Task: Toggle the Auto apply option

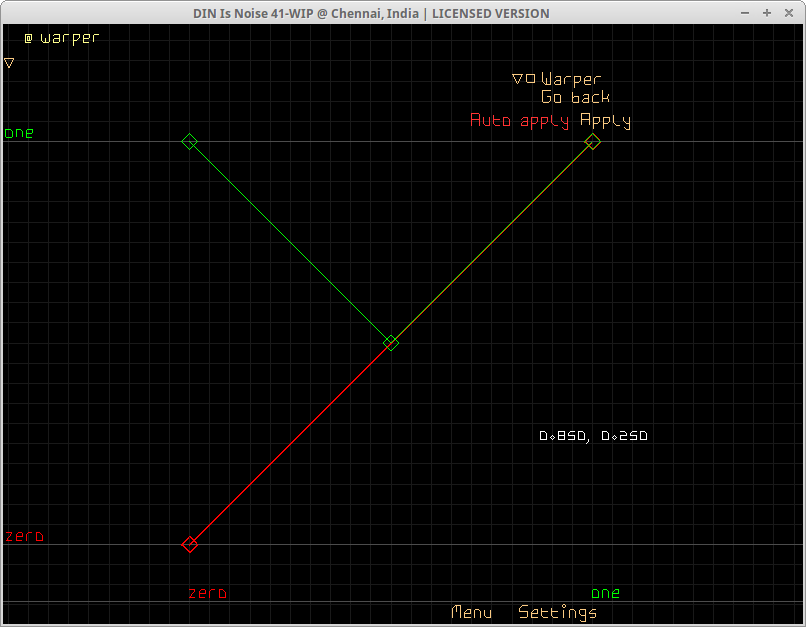Action: (x=519, y=121)
